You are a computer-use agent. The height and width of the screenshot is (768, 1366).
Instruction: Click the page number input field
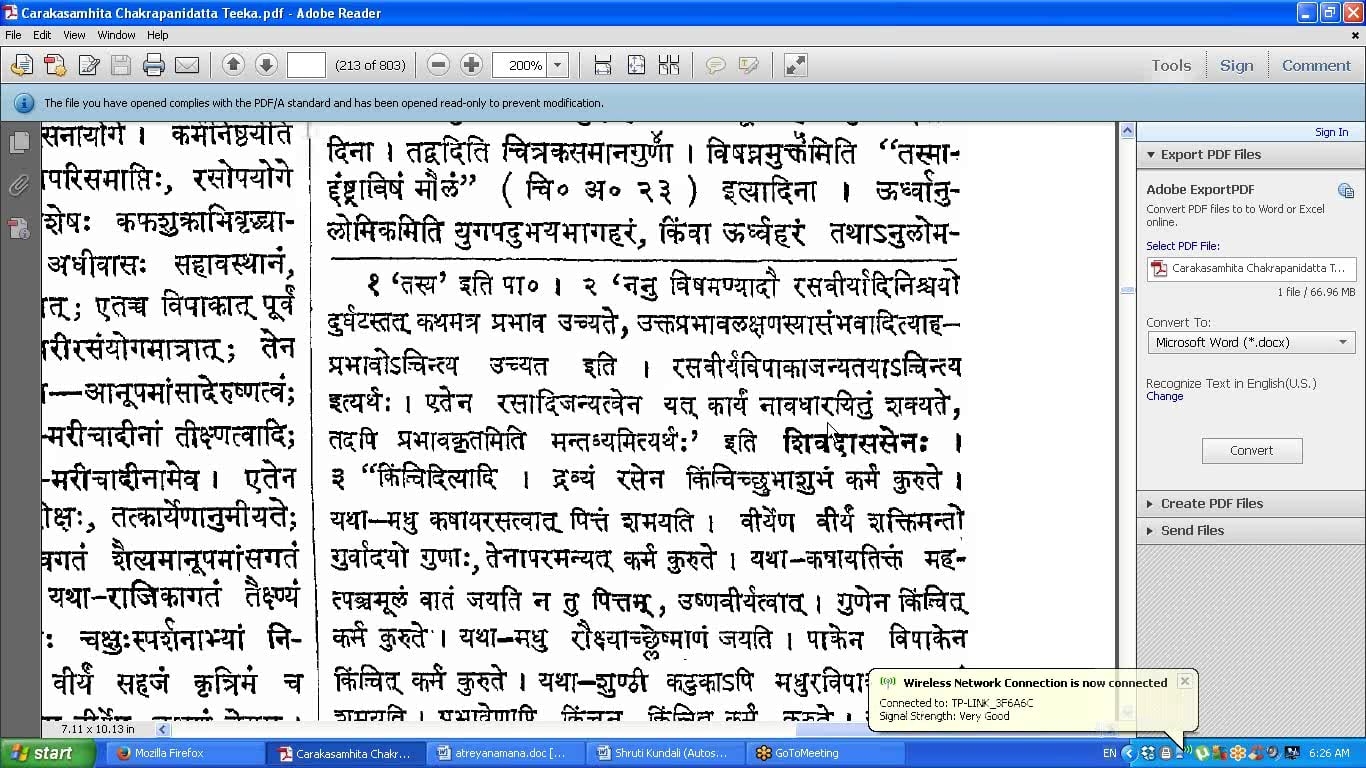pyautogui.click(x=306, y=65)
